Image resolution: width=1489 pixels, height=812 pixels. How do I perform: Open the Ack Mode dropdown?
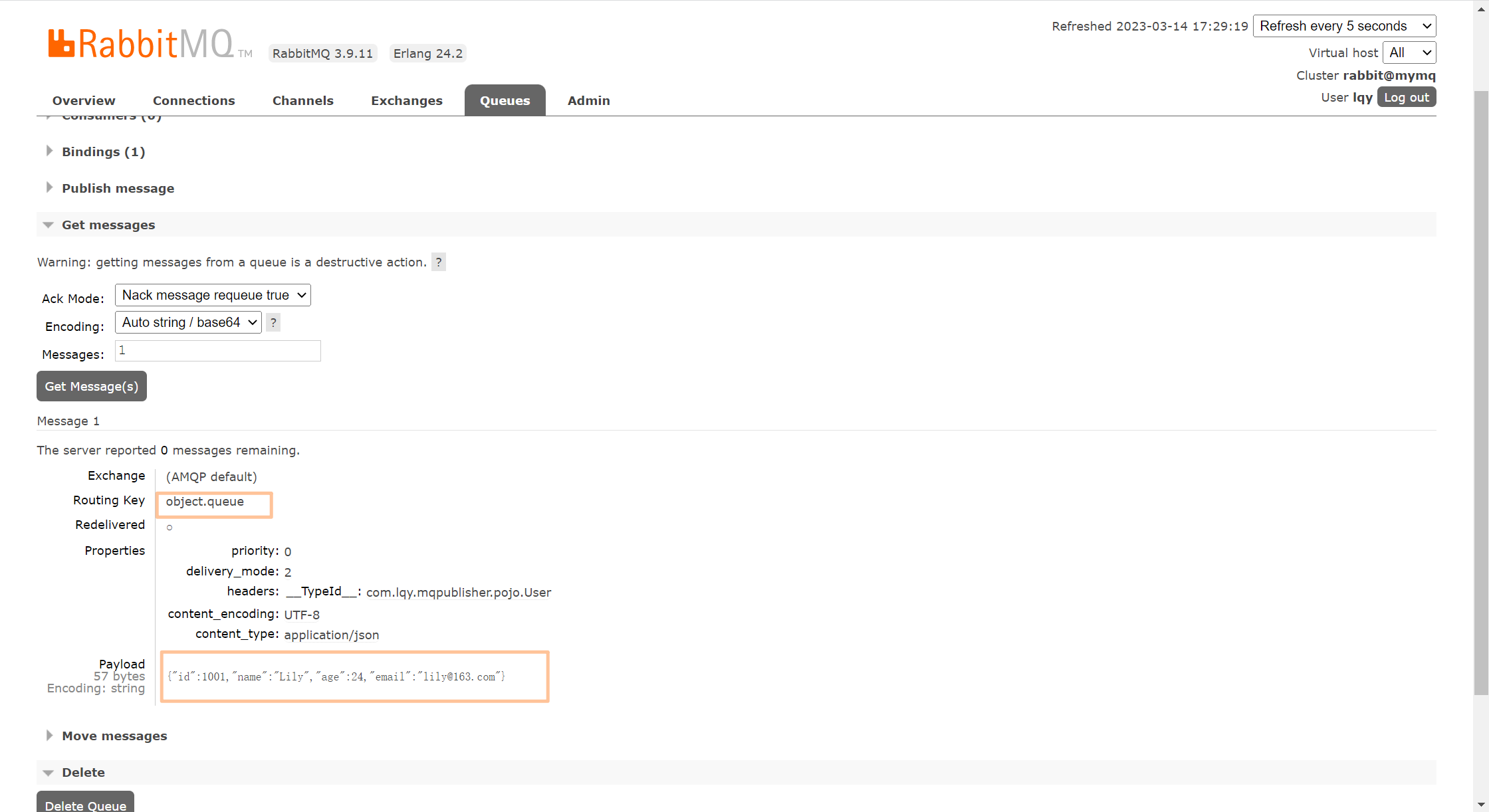click(213, 295)
